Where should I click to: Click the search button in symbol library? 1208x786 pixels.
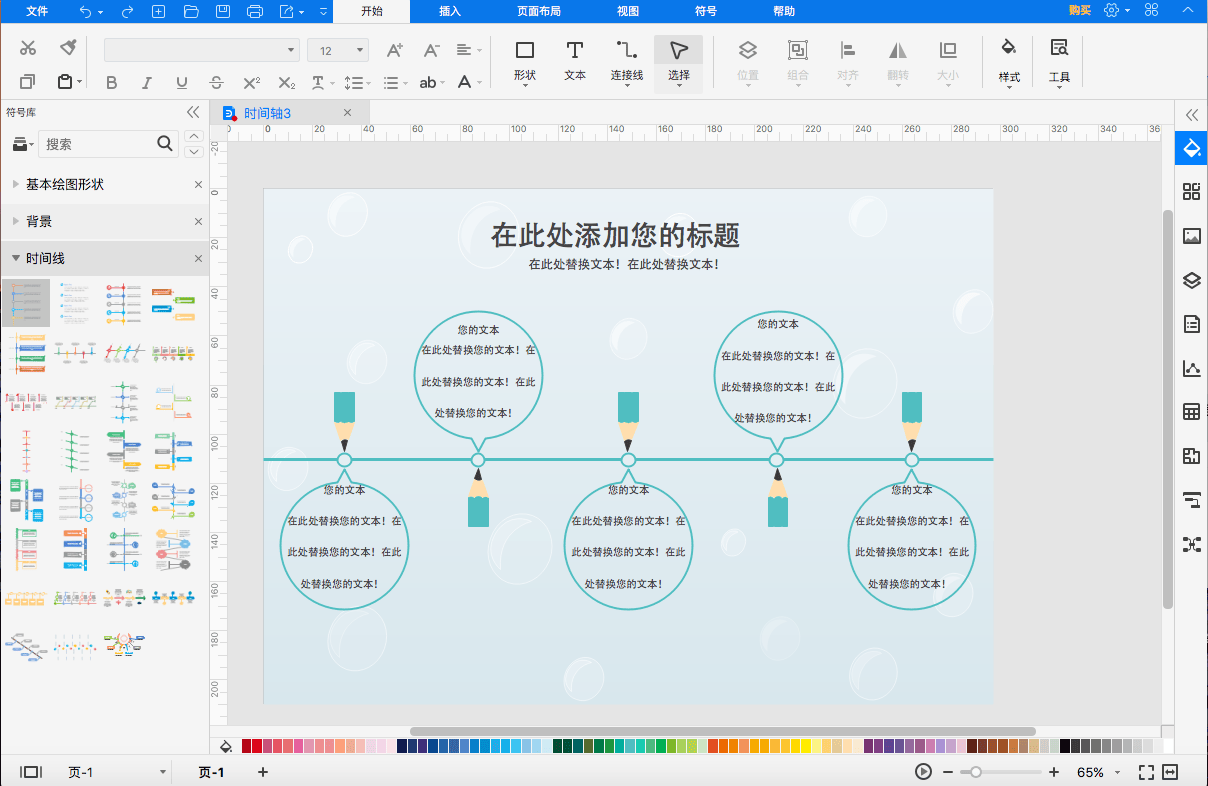[x=165, y=144]
